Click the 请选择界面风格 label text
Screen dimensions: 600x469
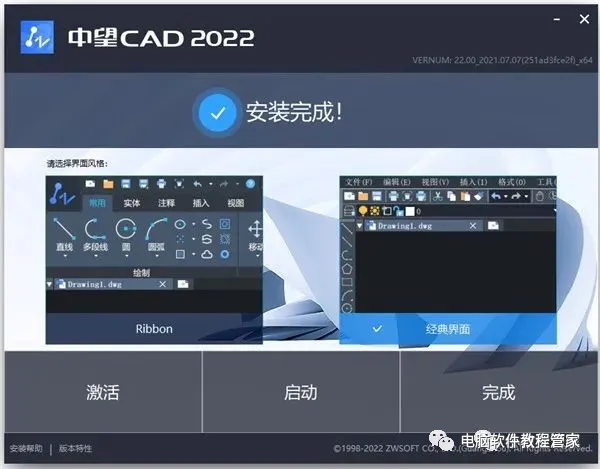click(77, 164)
